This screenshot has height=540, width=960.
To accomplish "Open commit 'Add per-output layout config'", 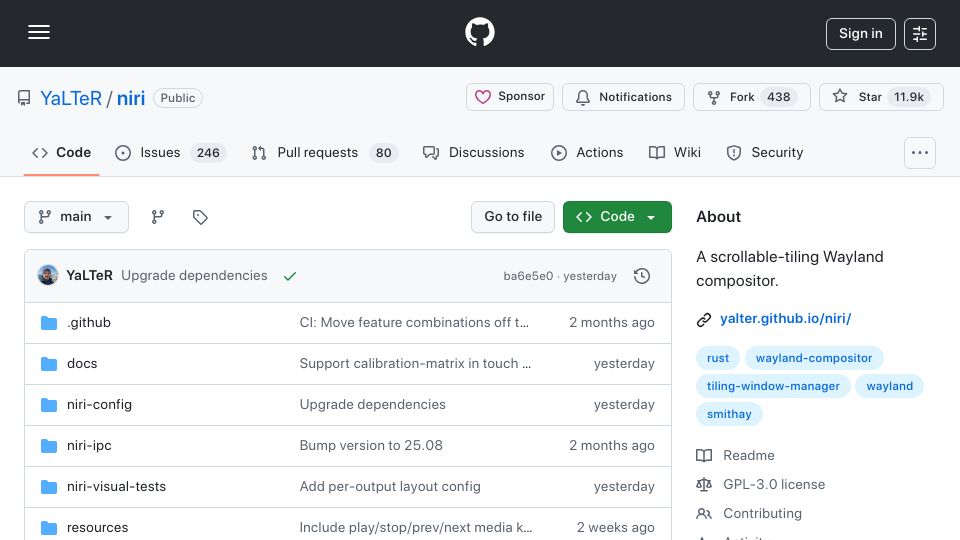I will (390, 487).
